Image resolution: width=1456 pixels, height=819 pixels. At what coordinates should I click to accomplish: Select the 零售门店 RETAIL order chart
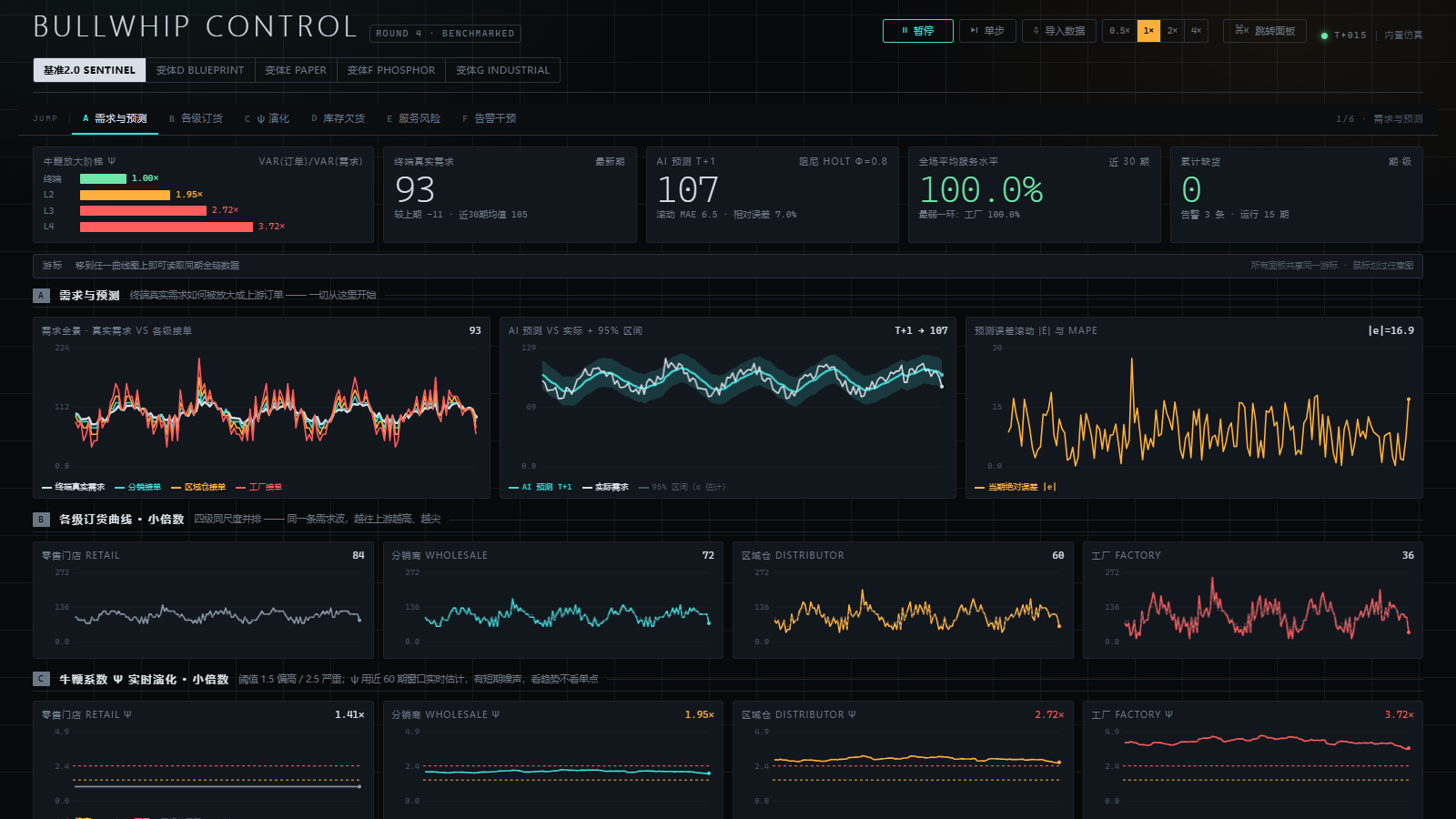click(203, 600)
